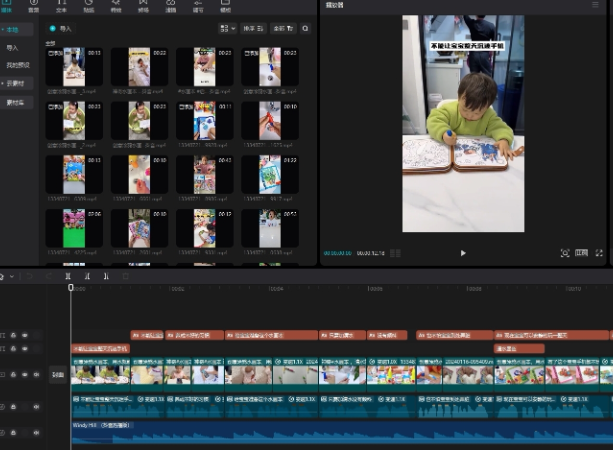Open the 文本 (Text) tab in top toolbar
613x450 pixels.
pos(62,7)
